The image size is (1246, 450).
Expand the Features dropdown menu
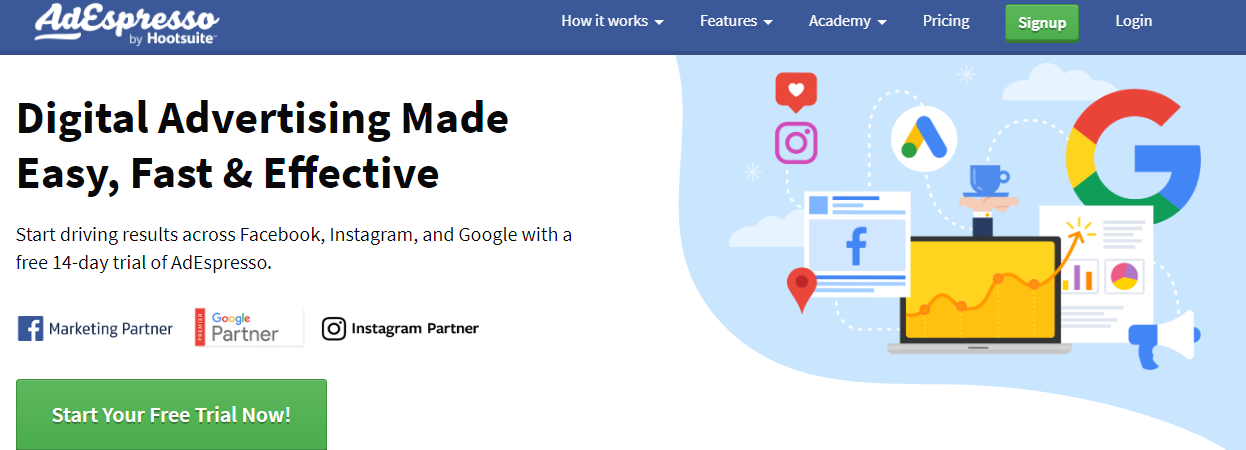[x=736, y=21]
